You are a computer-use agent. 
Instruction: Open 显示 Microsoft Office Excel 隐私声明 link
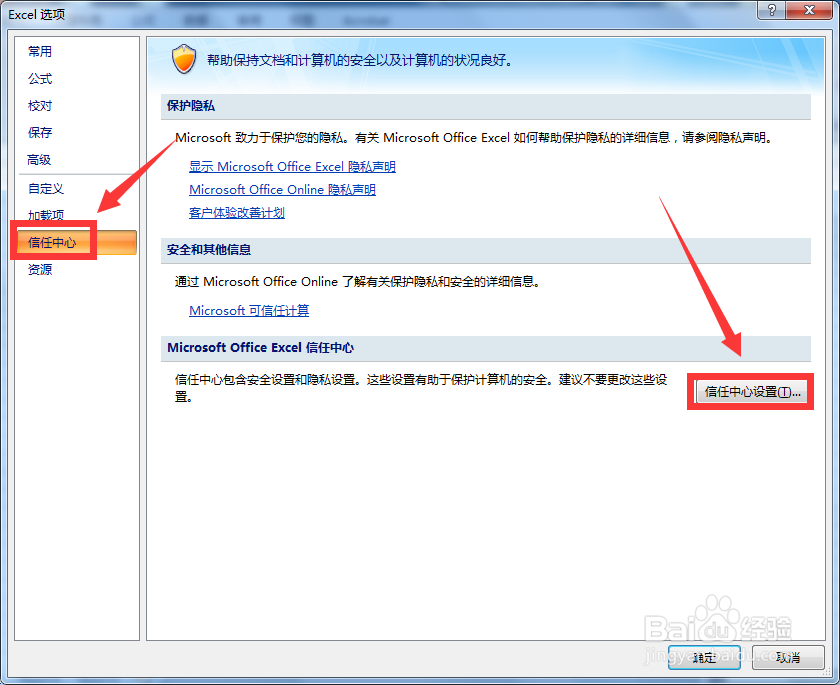point(292,167)
